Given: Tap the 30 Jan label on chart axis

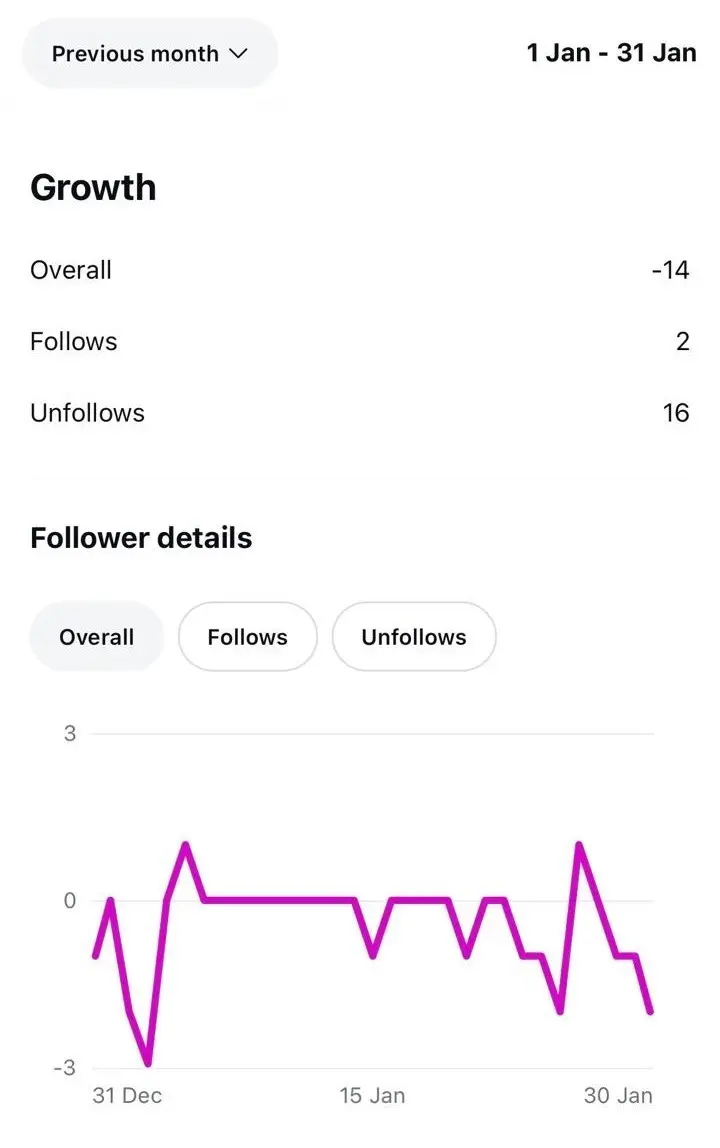Looking at the screenshot, I should [618, 1095].
